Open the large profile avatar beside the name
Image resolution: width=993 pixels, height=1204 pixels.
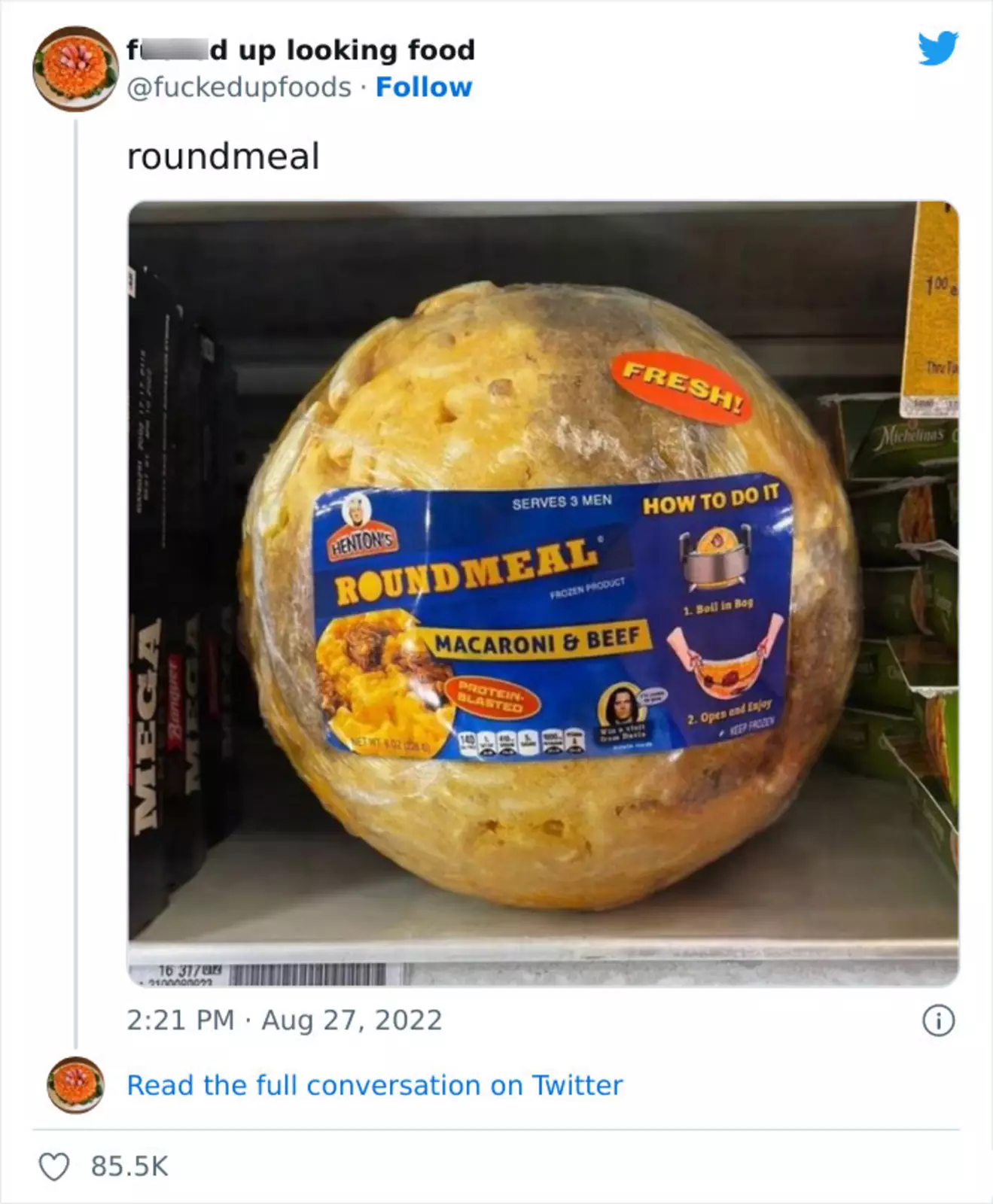(75, 68)
